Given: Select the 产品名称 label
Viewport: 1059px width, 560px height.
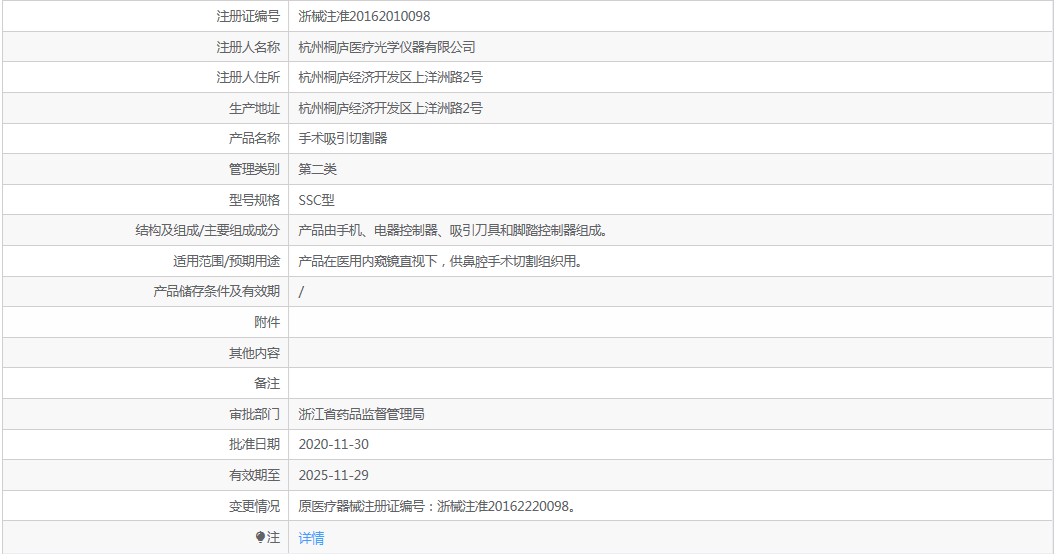Looking at the screenshot, I should [254, 138].
